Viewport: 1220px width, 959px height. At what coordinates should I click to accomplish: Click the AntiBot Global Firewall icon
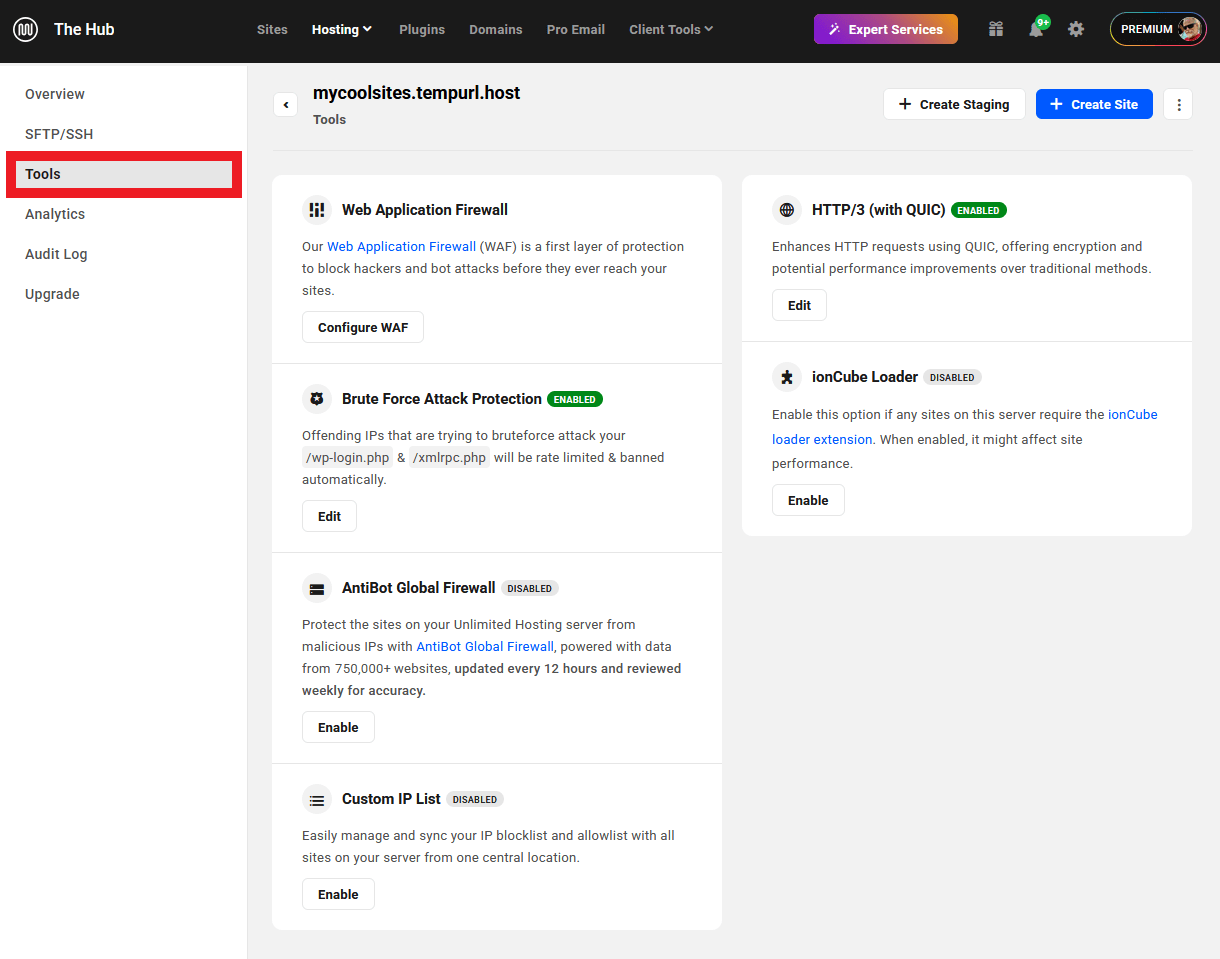317,588
